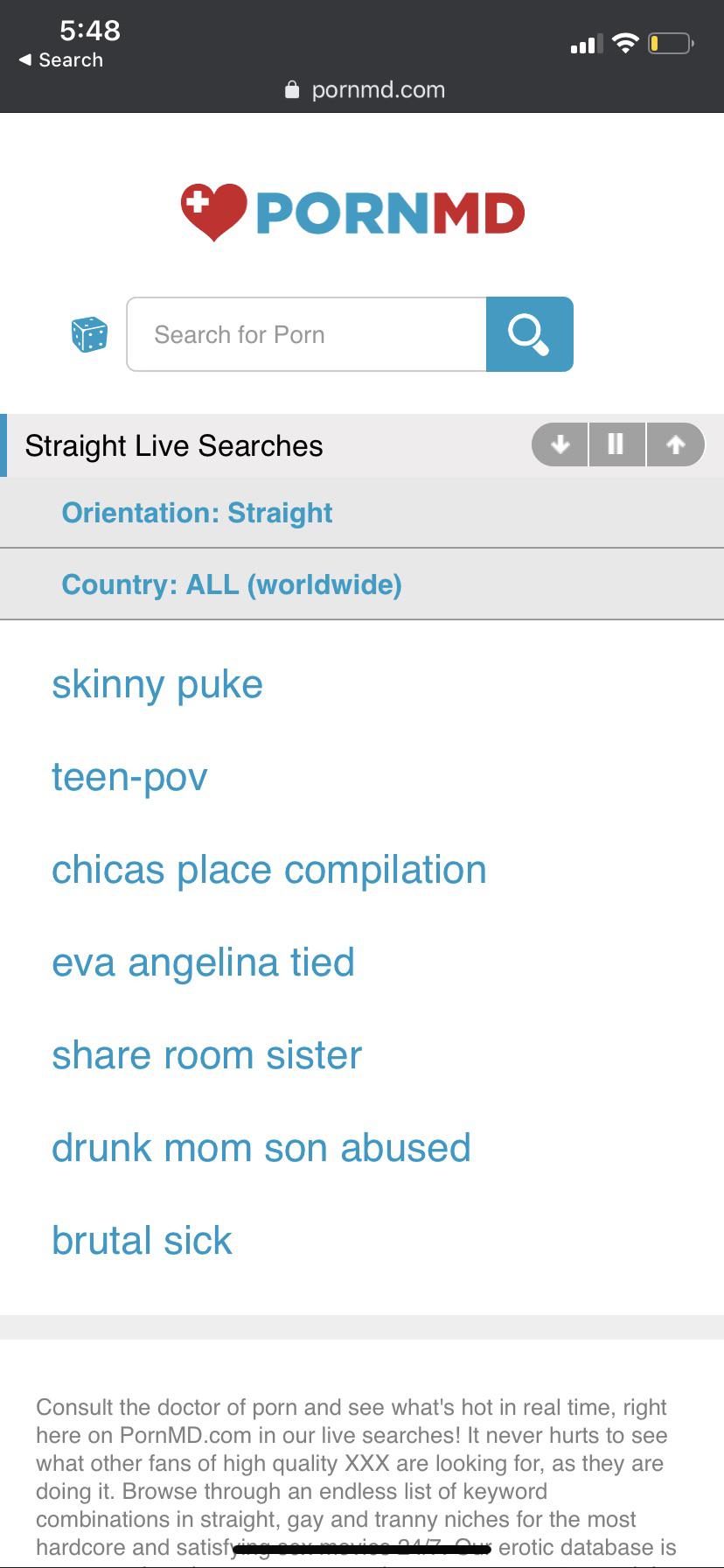Toggle upward scrolling of live searches
The height and width of the screenshot is (1568, 724).
[x=675, y=444]
